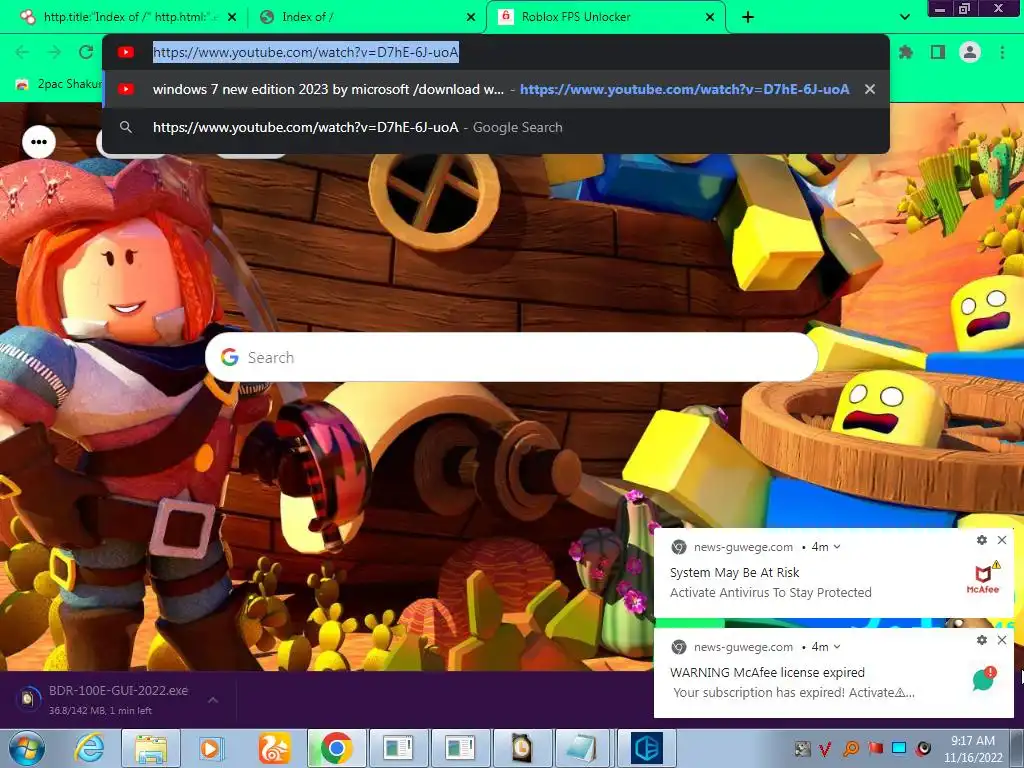Screen dimensions: 1024x768
Task: Click the browser Back arrow
Action: 22,52
